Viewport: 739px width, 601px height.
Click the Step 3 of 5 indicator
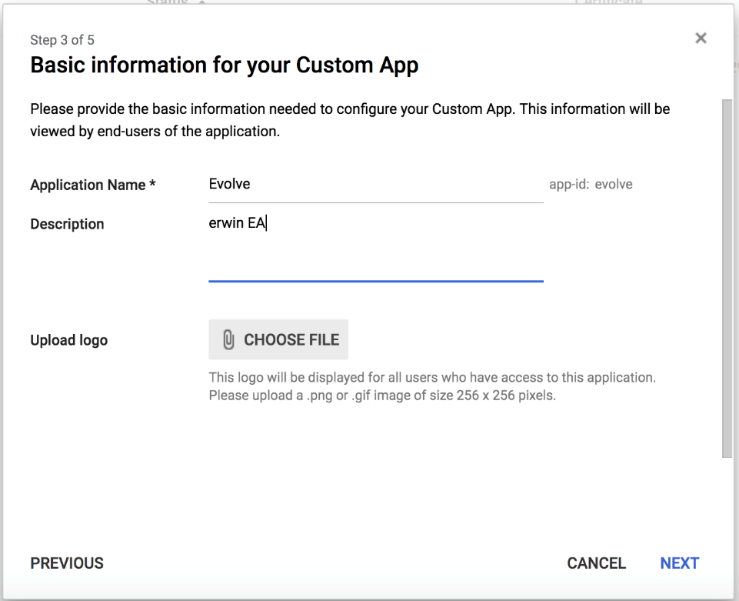tap(62, 40)
